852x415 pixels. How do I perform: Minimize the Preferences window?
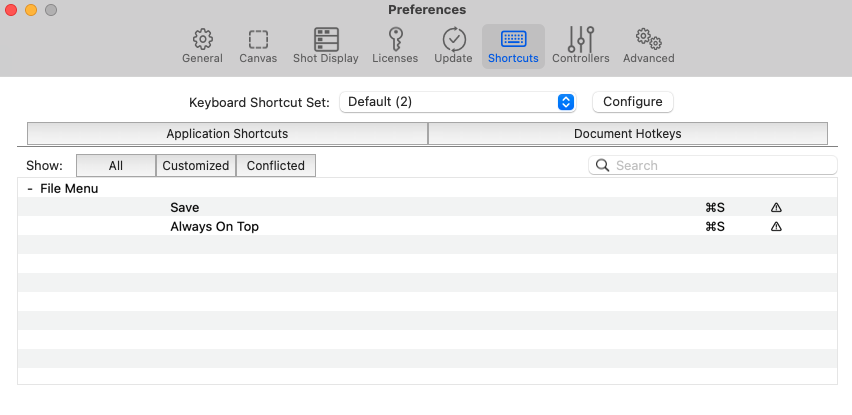click(x=31, y=10)
